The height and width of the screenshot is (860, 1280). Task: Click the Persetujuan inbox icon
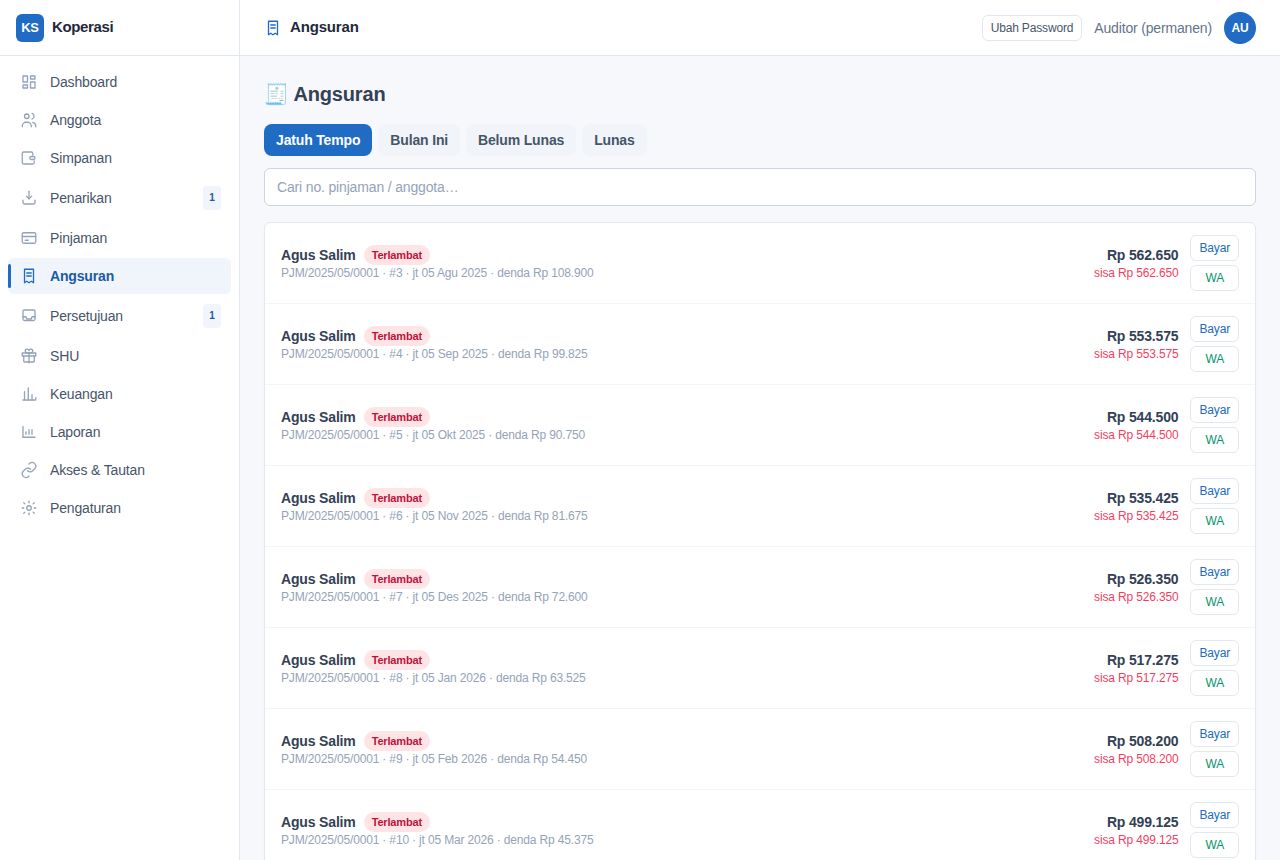(29, 316)
